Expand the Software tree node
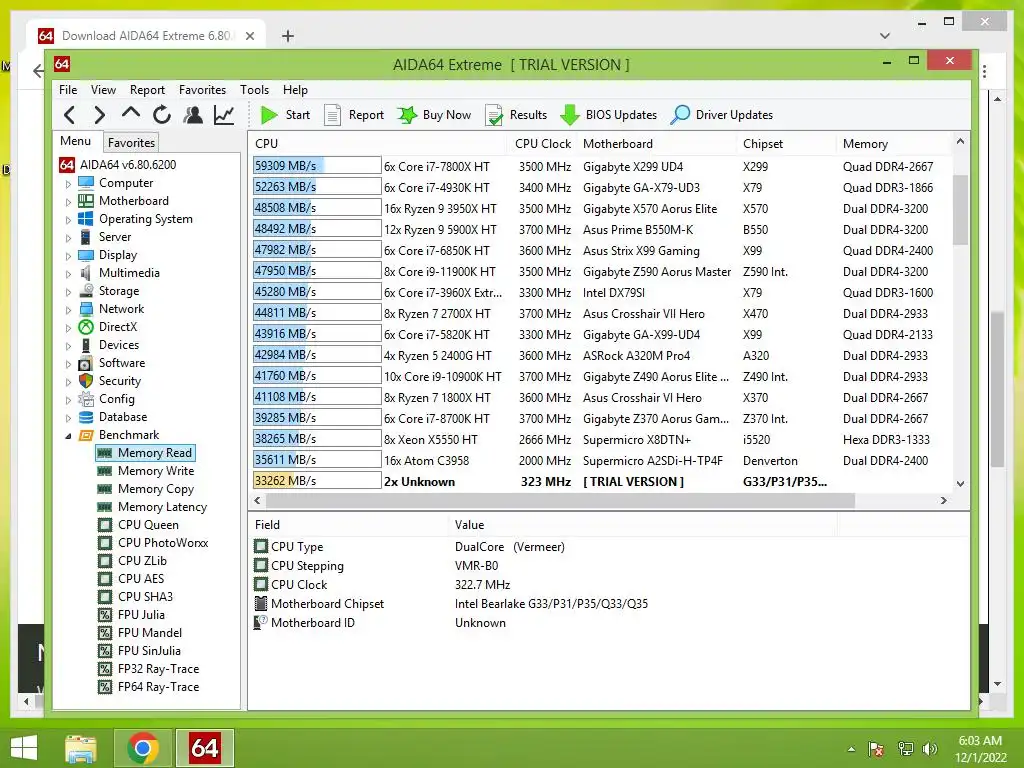 pyautogui.click(x=68, y=364)
